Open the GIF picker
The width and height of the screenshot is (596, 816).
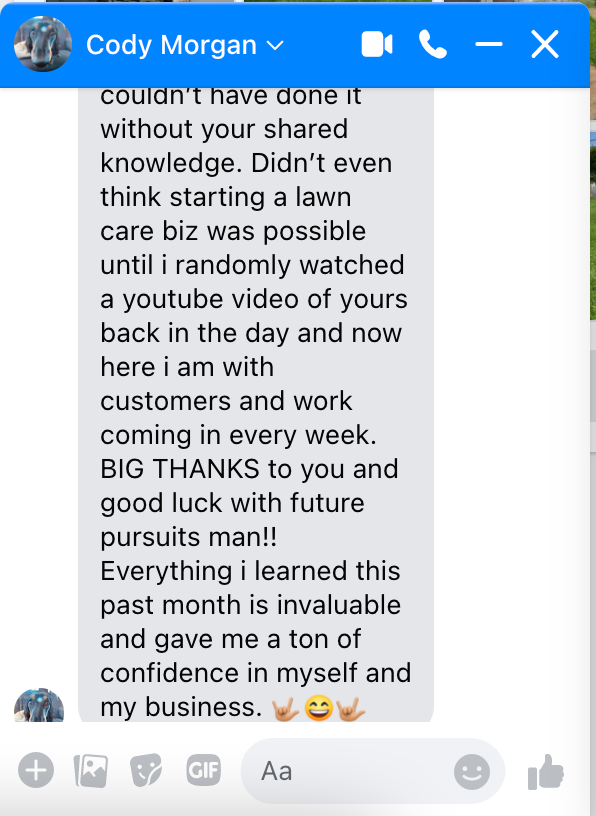[204, 770]
